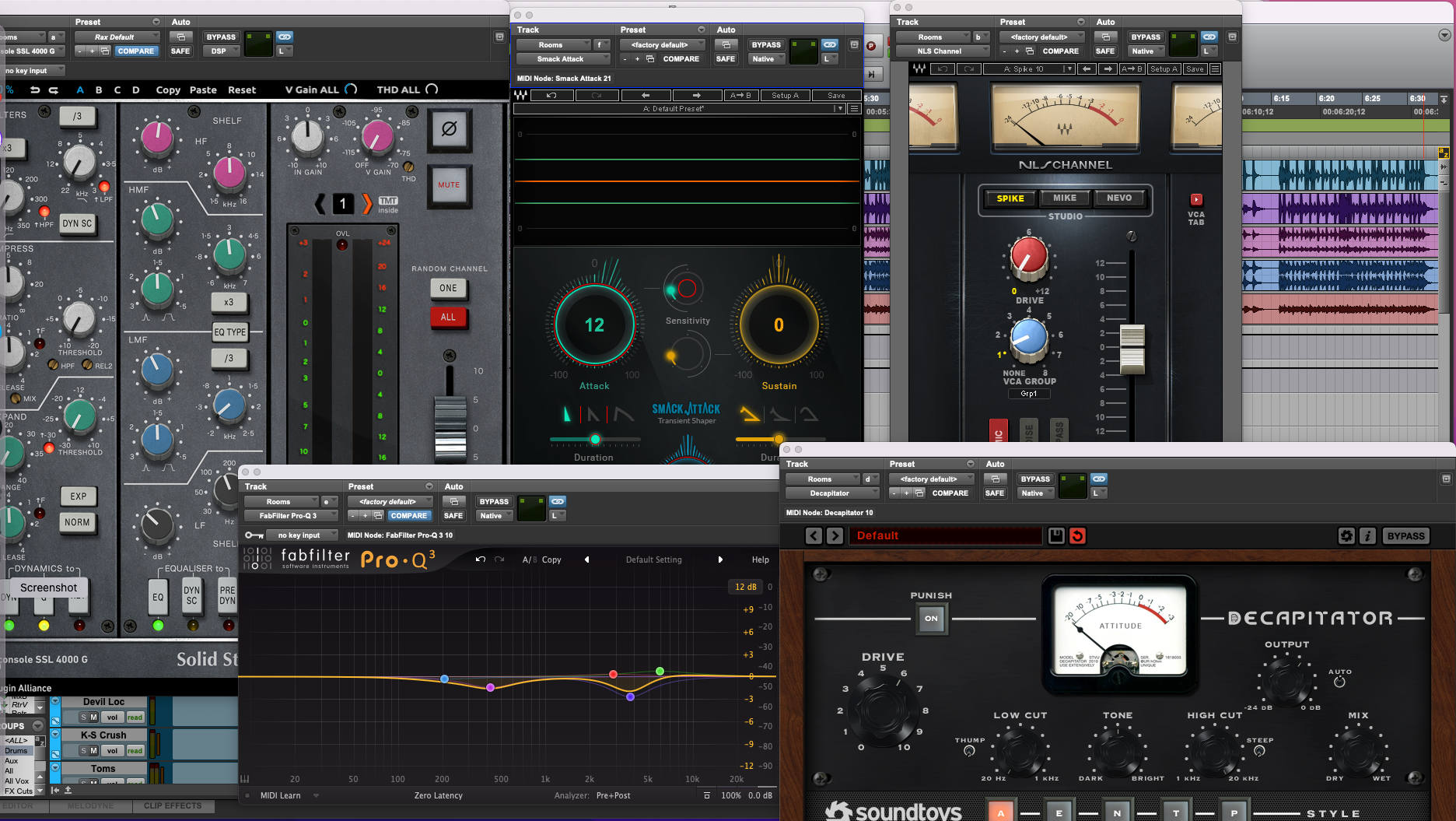
Task: Click Smack Attack undo icon
Action: (551, 95)
